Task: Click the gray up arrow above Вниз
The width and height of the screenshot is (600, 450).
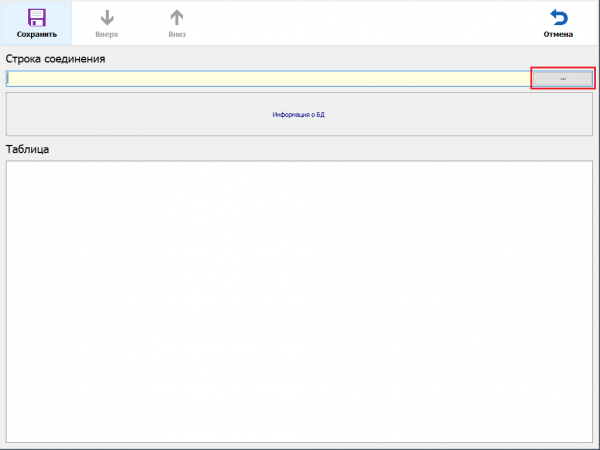Action: pos(177,18)
